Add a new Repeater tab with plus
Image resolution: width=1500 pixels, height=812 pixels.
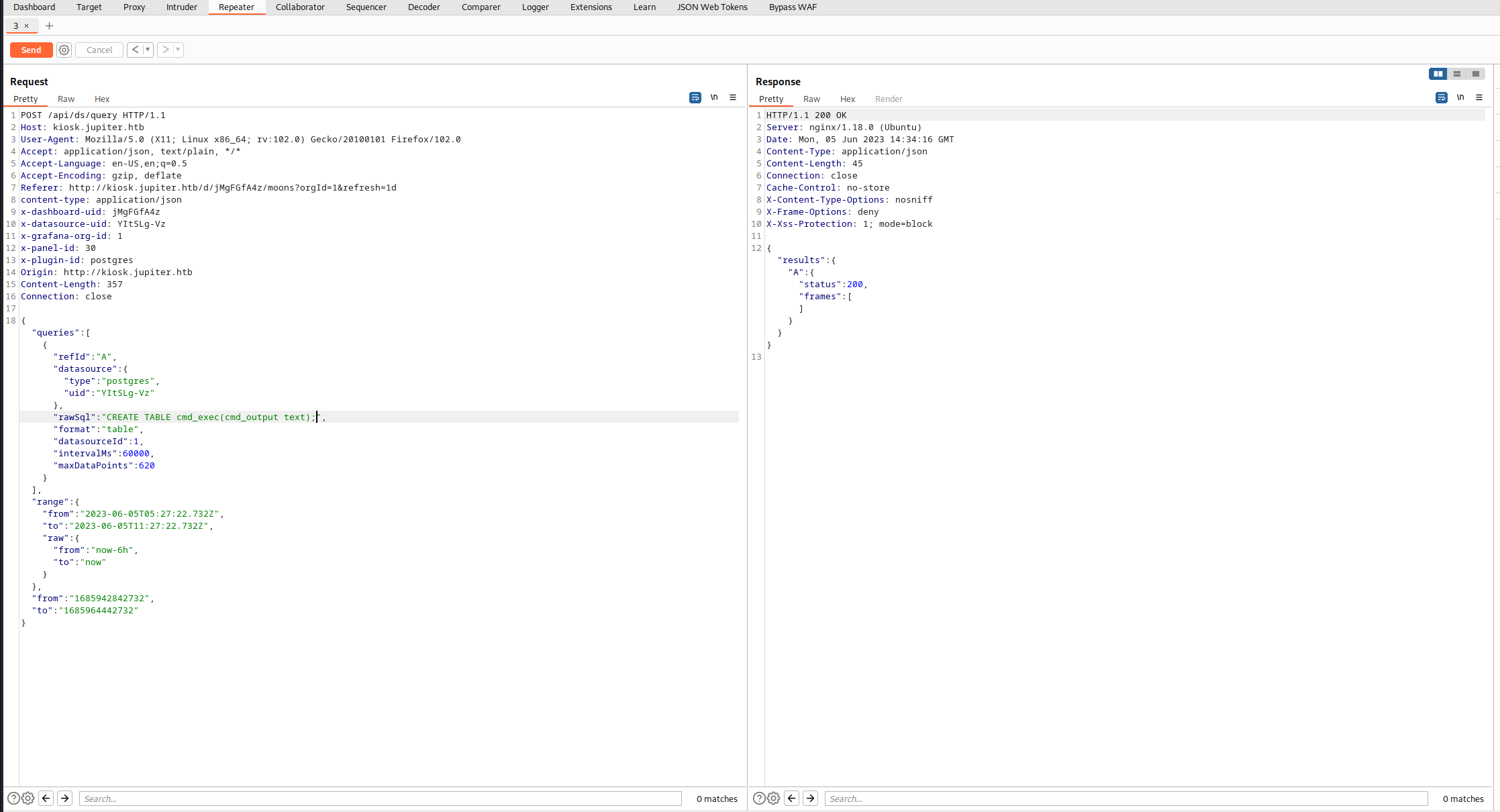click(x=49, y=26)
